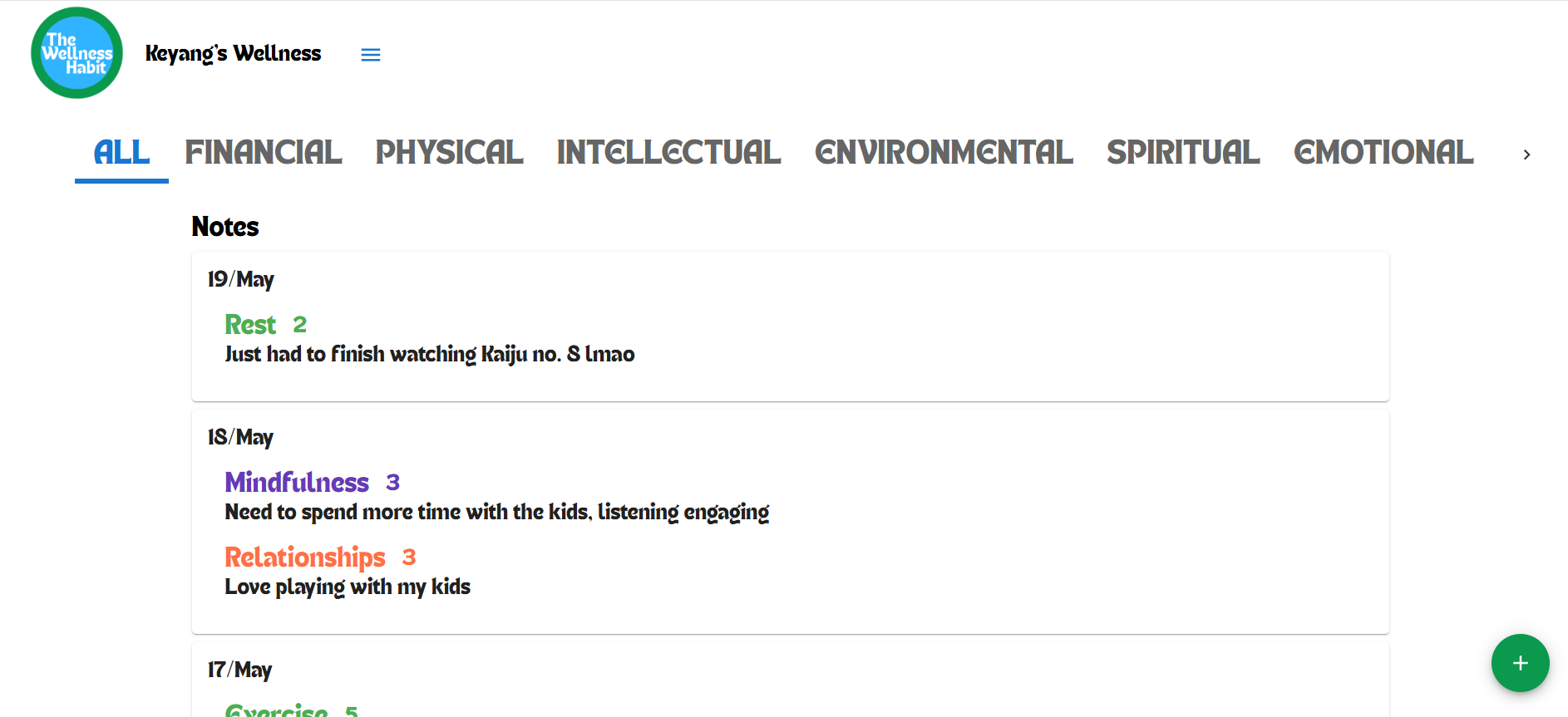Switch to the PHYSICAL tab
The width and height of the screenshot is (1568, 717).
450,153
